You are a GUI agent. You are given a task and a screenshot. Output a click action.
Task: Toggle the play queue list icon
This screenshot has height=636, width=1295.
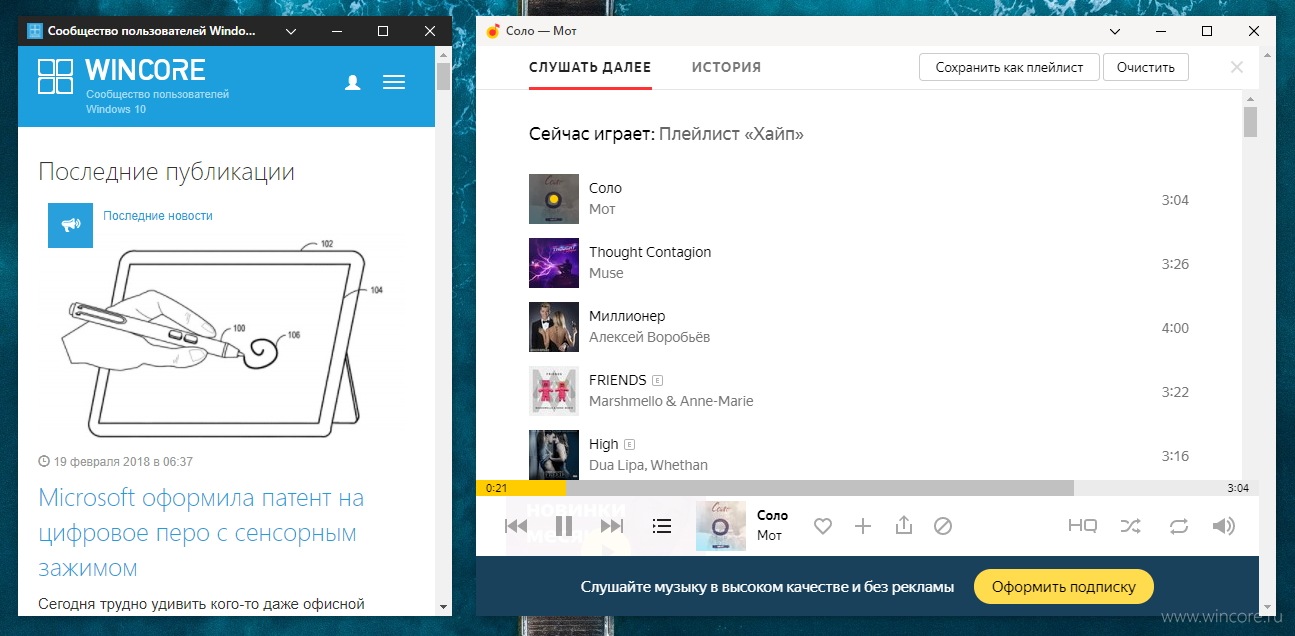(661, 526)
